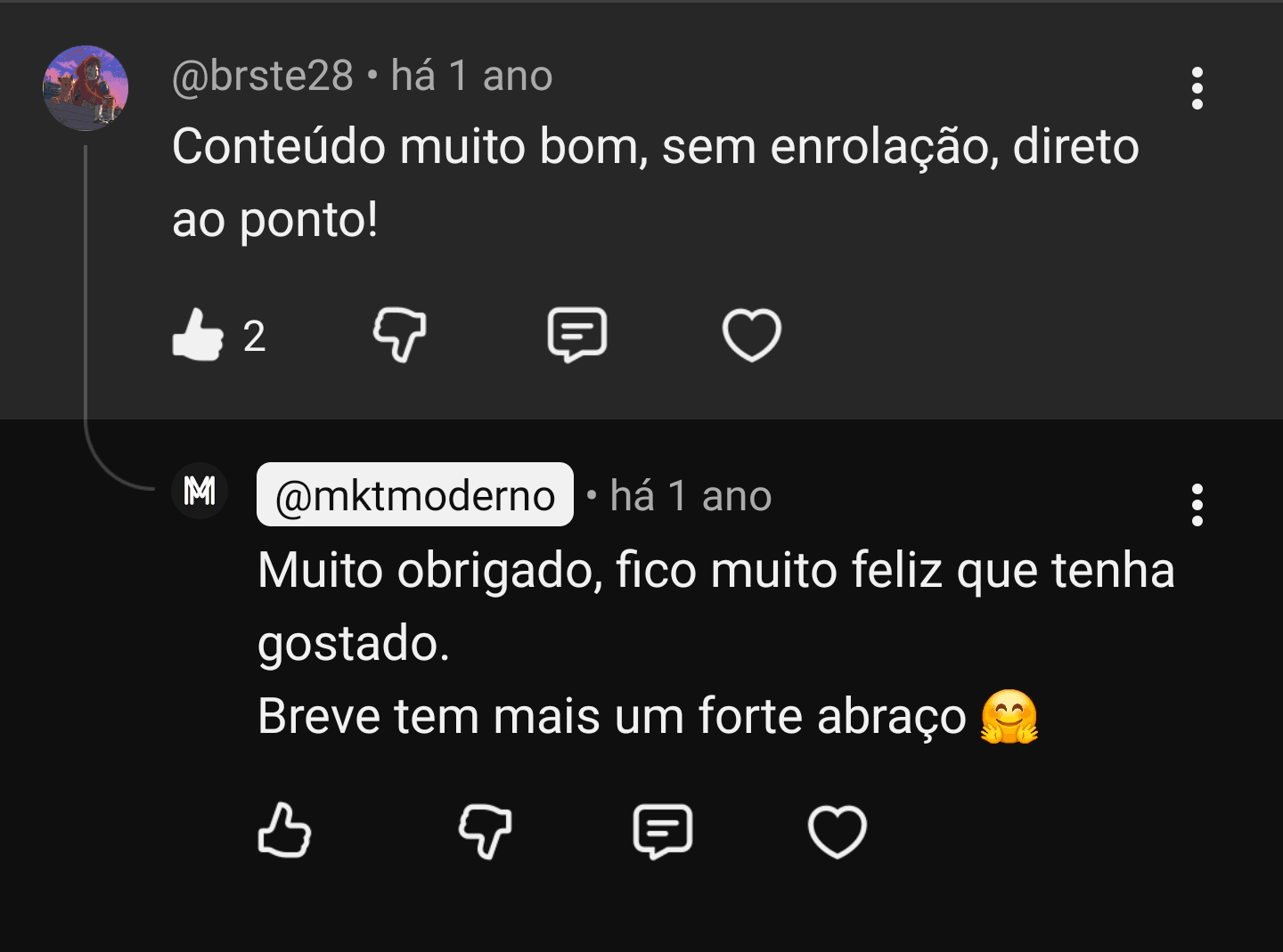This screenshot has height=952, width=1283.
Task: Open options menu for mktmoderno's reply
Action: [x=1197, y=505]
